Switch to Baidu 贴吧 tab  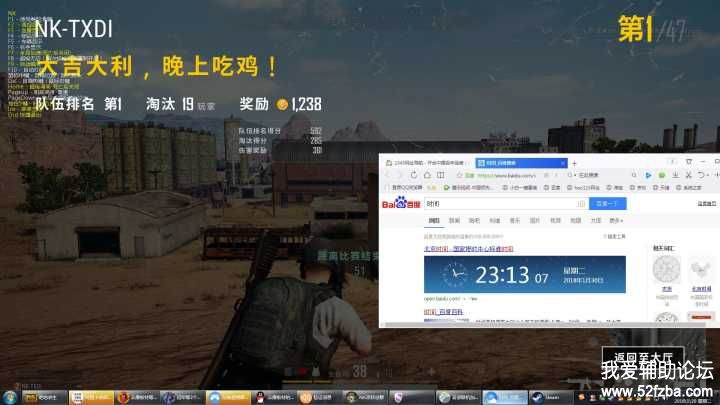point(474,221)
